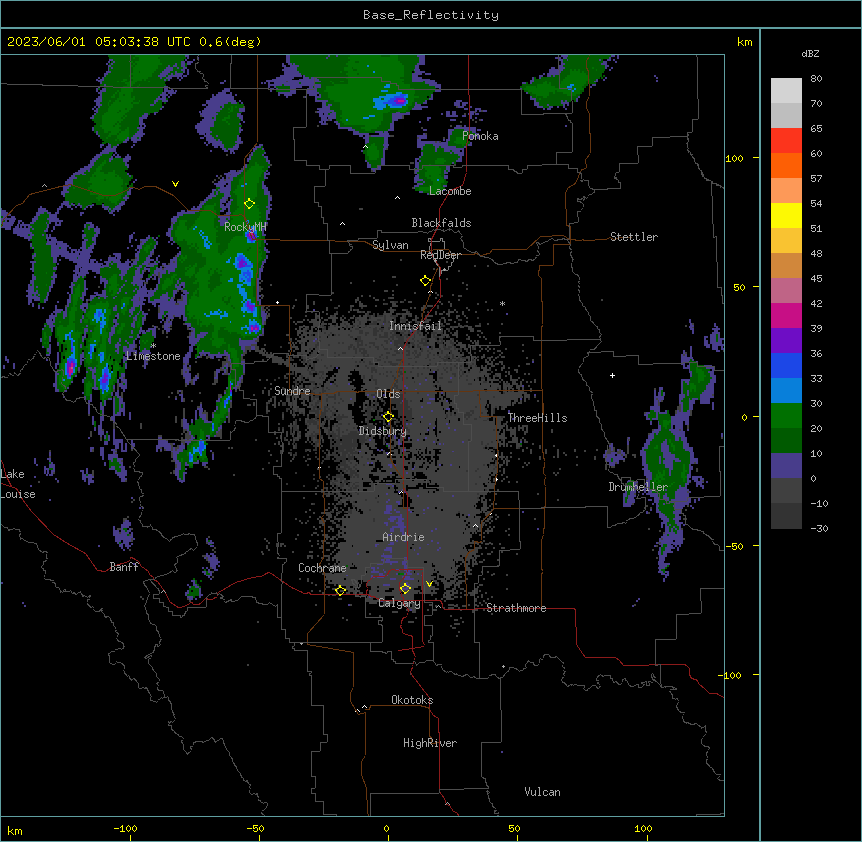Image resolution: width=862 pixels, height=842 pixels.
Task: Click the yellow diamond marker at Didsbury
Action: click(x=388, y=417)
